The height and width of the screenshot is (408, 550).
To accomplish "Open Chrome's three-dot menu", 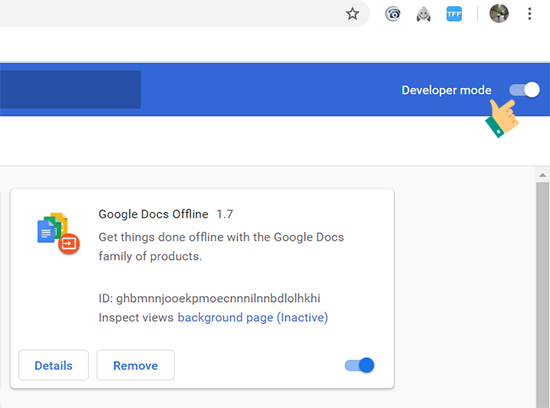I will tap(529, 14).
